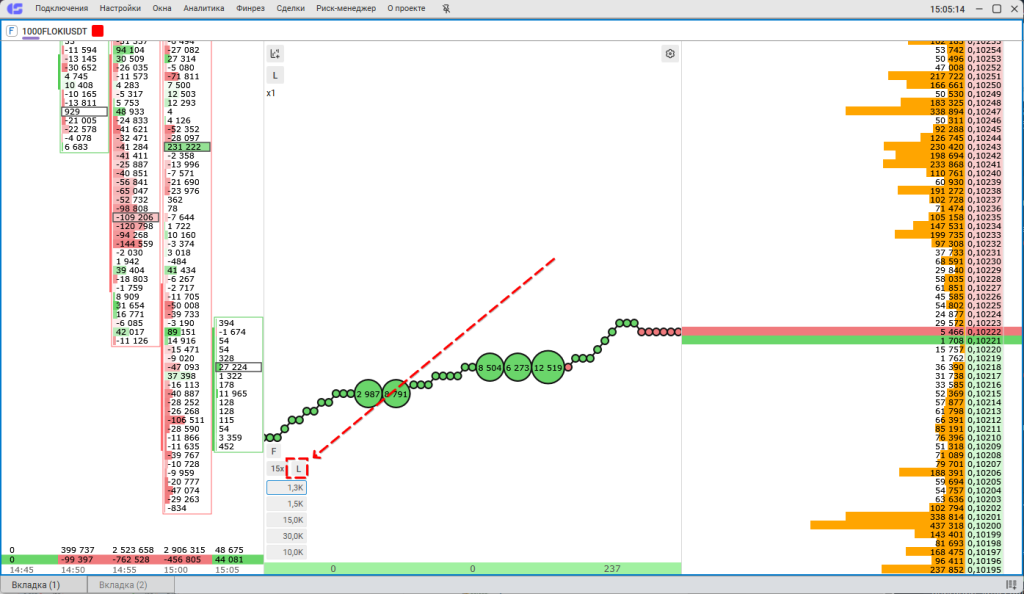1024x594 pixels.
Task: Click the chart indicator icon above the L button
Action: [x=275, y=53]
